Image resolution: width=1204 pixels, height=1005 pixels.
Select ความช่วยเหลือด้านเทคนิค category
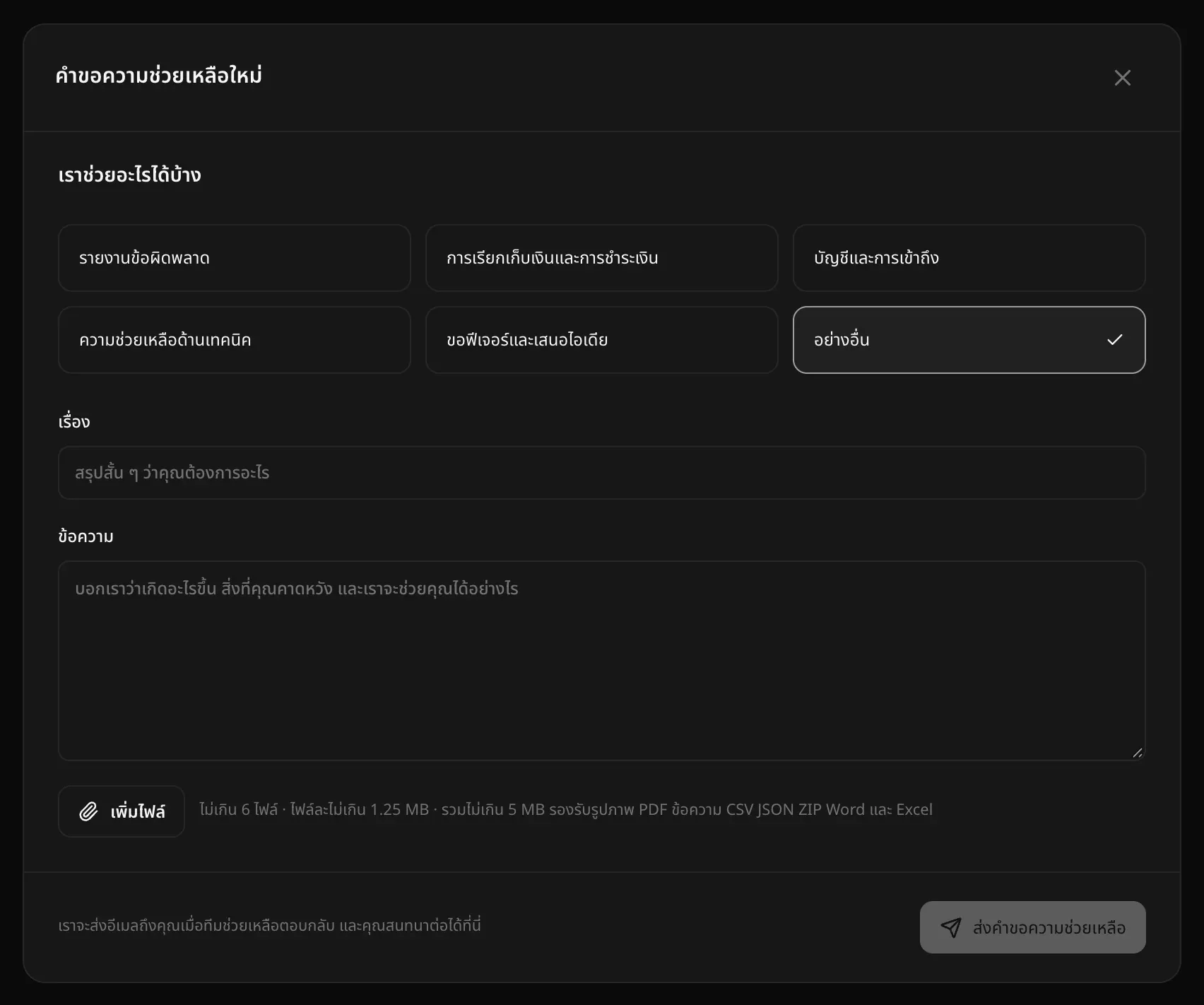pos(235,340)
